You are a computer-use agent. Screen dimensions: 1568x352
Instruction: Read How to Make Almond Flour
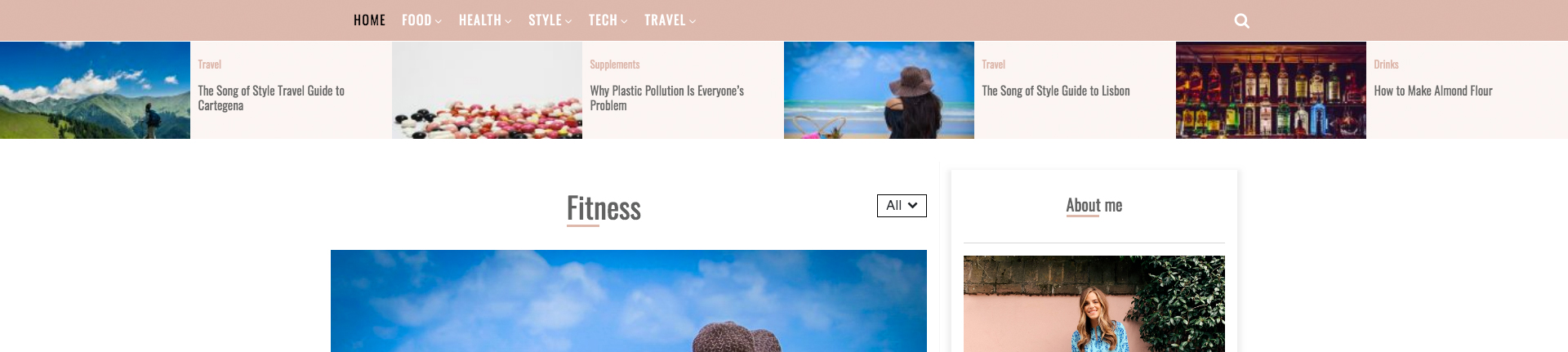(1433, 91)
